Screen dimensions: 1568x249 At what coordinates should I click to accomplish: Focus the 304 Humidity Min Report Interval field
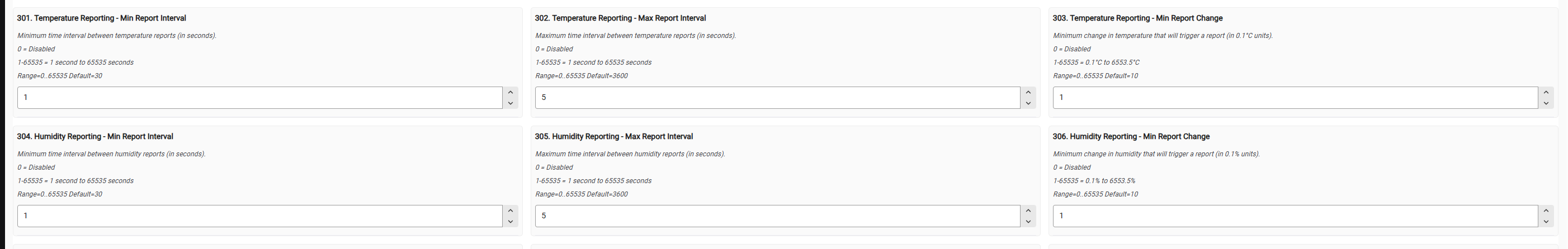260,216
